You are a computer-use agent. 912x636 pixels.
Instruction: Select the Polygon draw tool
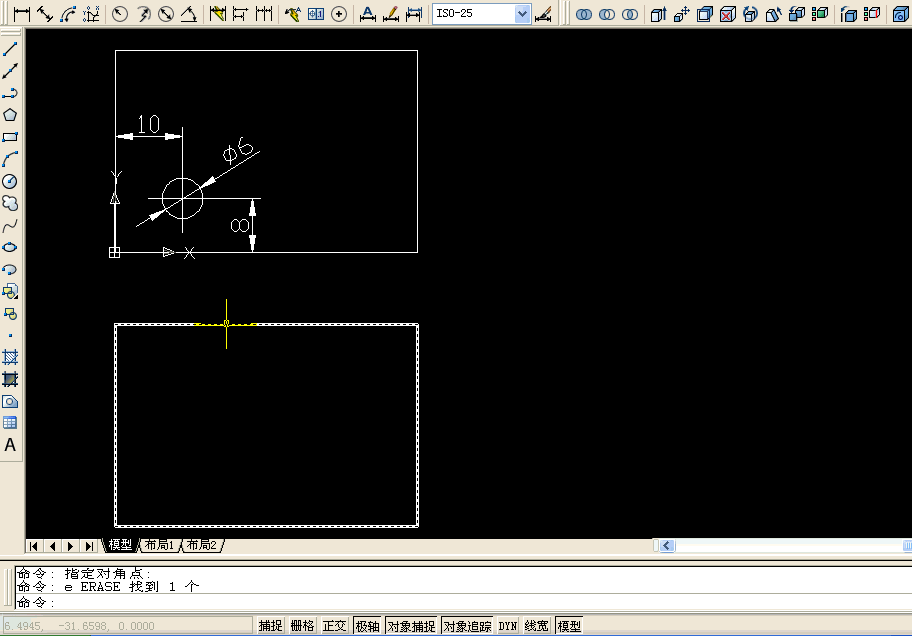click(x=10, y=115)
